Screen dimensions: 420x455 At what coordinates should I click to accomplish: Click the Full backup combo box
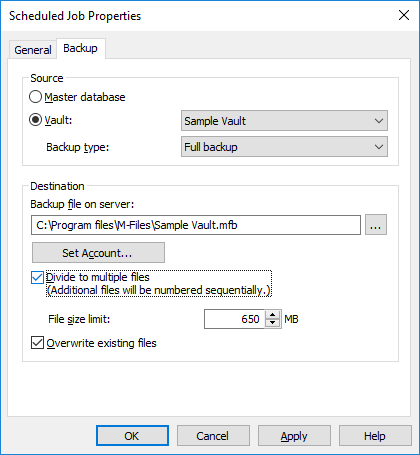284,147
